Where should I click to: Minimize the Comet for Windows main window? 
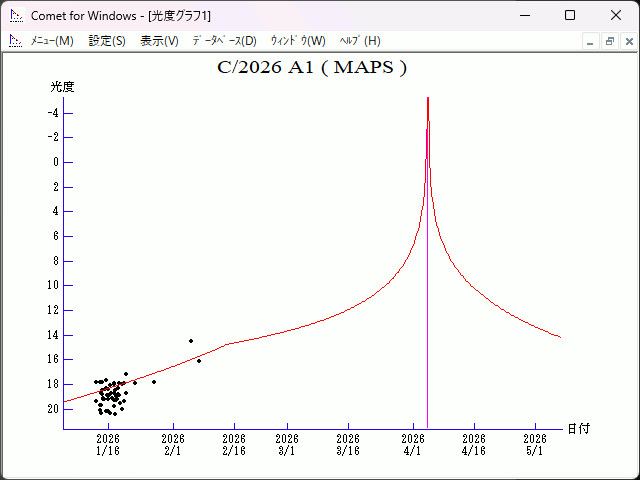[524, 16]
